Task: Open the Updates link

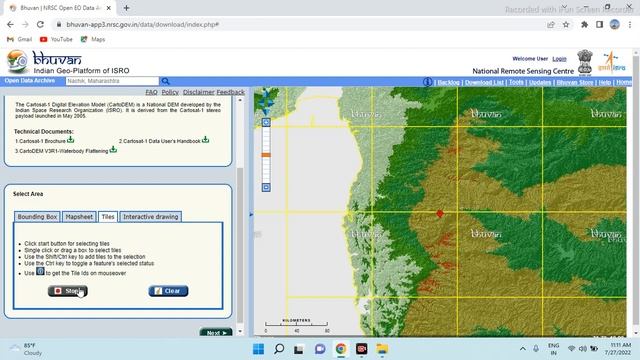Action: (x=540, y=82)
